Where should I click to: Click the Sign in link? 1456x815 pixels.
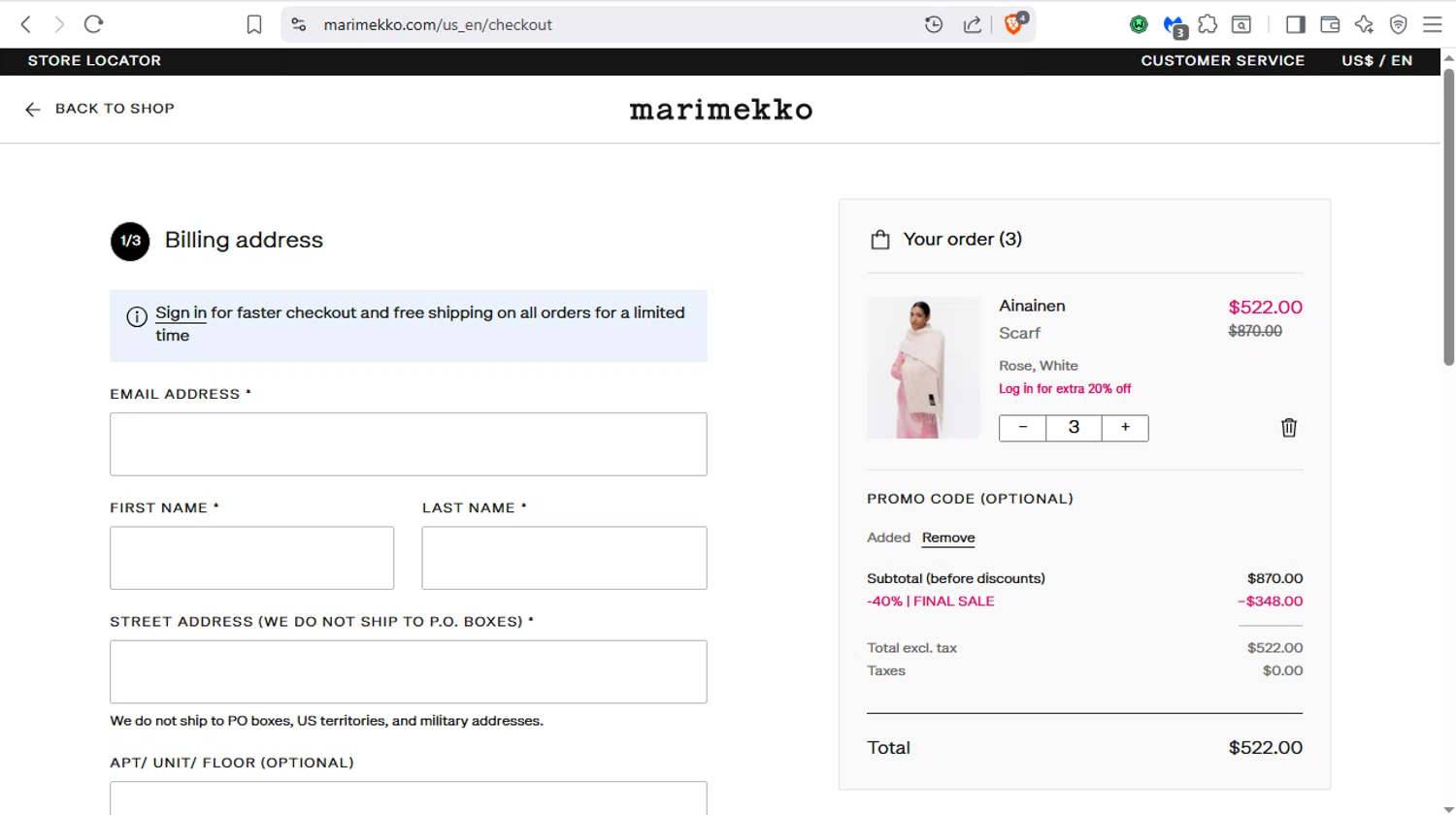(x=181, y=312)
